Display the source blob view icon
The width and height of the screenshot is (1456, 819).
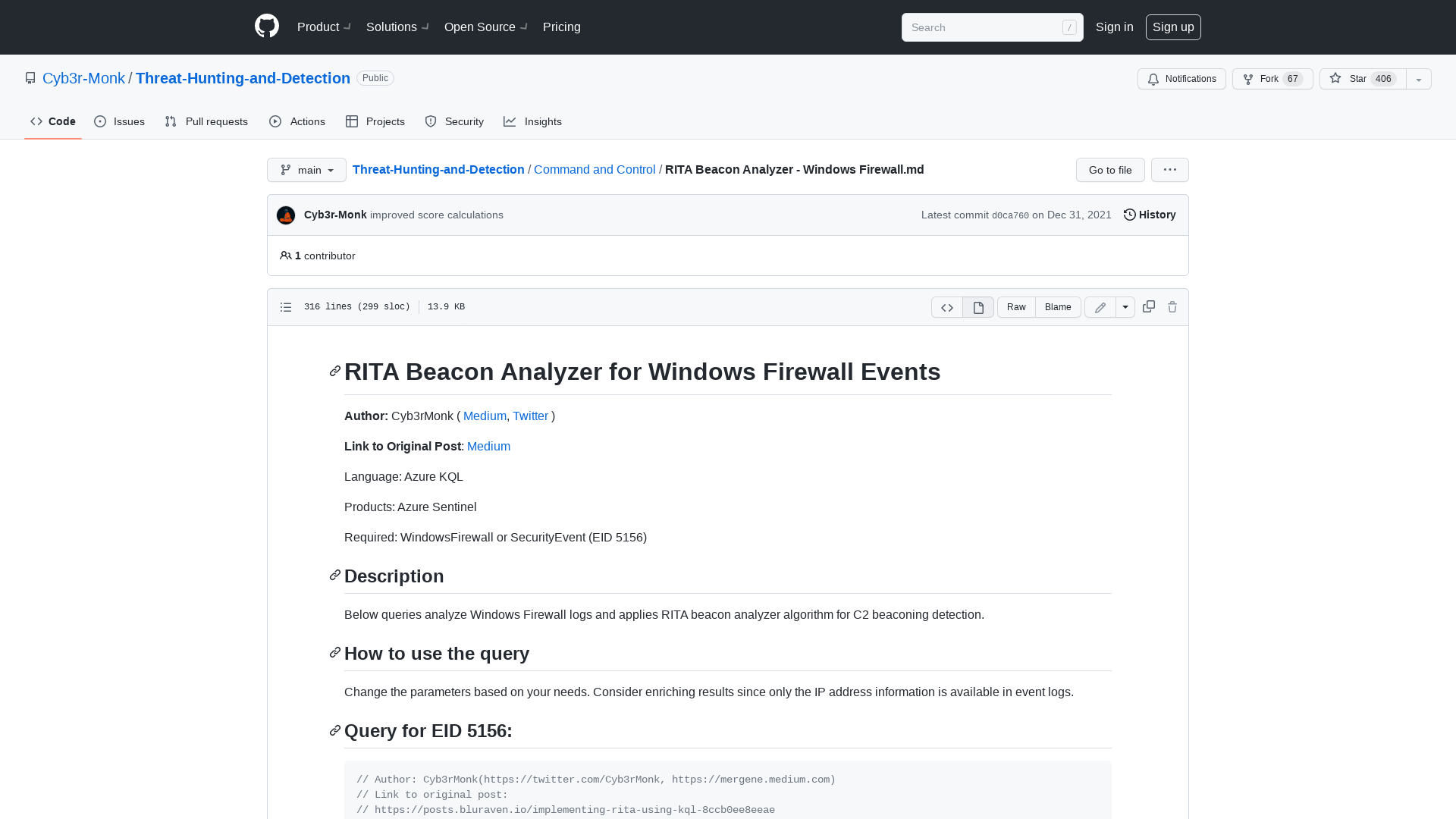coord(947,307)
